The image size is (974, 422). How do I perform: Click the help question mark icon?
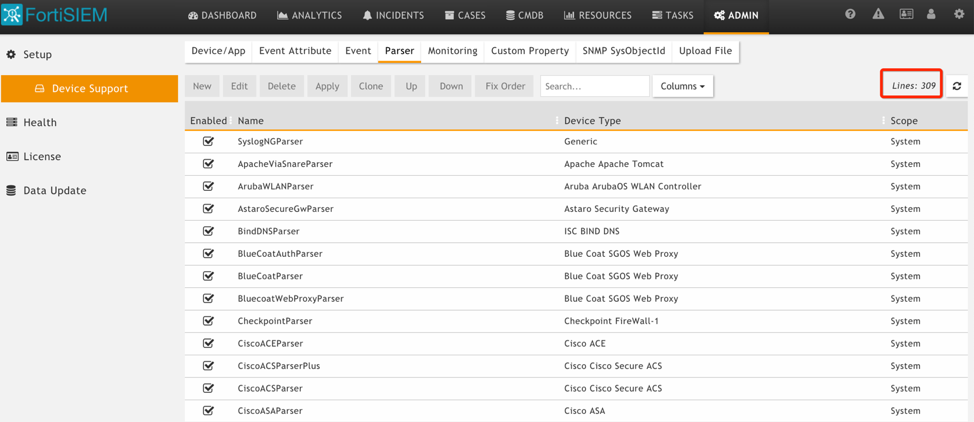[850, 15]
